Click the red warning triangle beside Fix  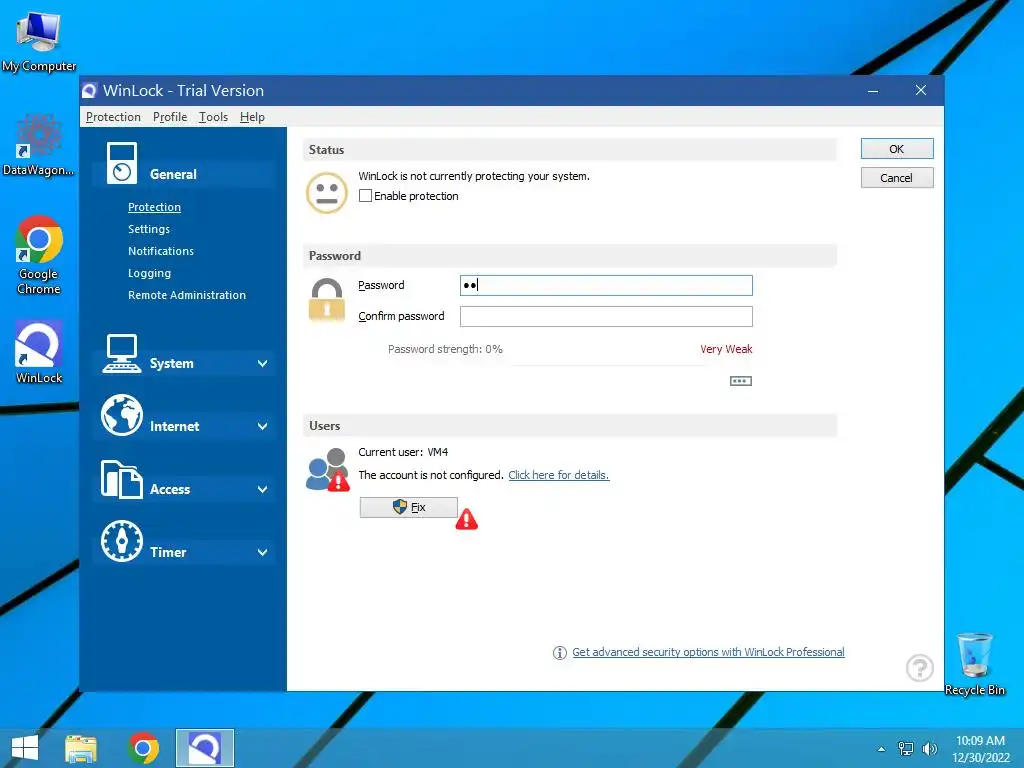[466, 519]
